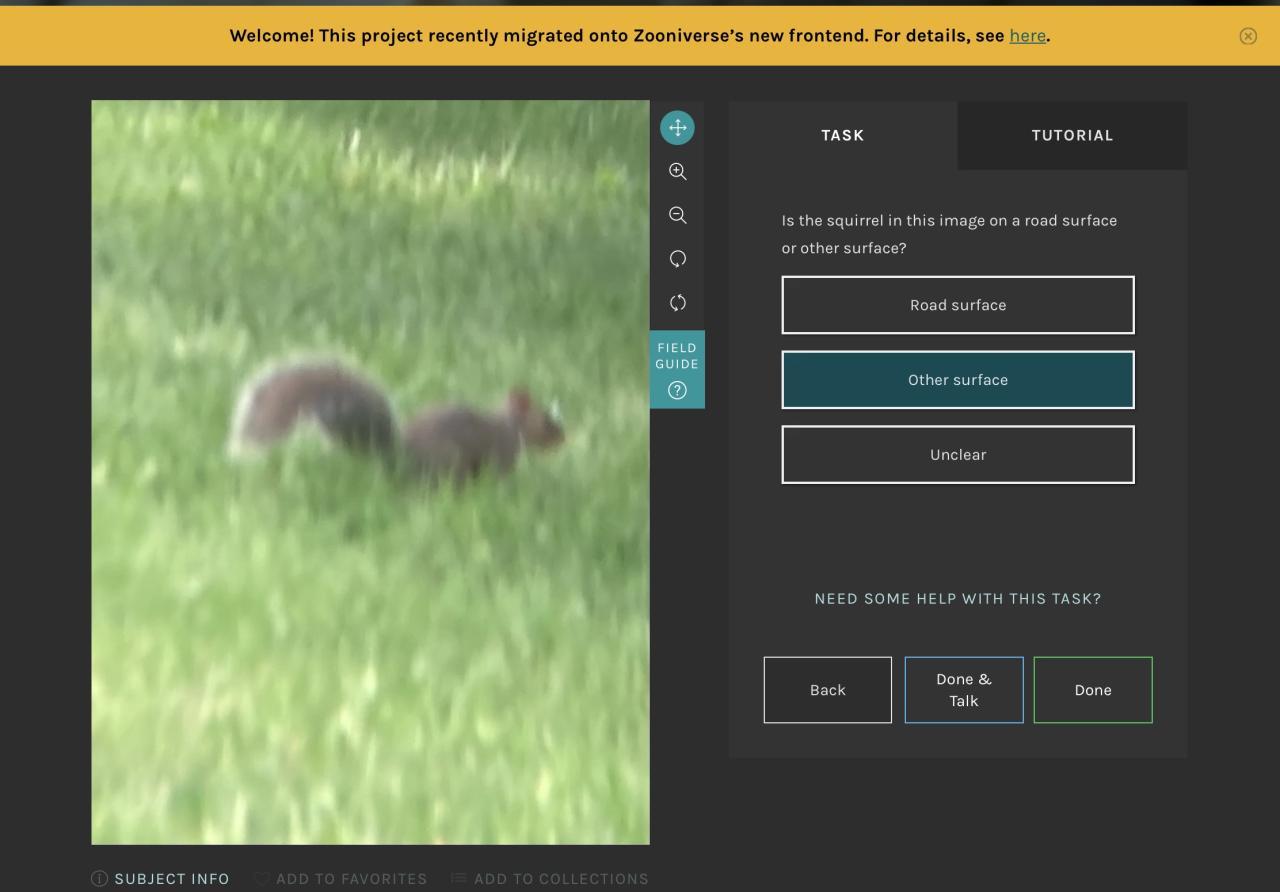
Task: Click the squirrel subject image
Action: tap(371, 472)
